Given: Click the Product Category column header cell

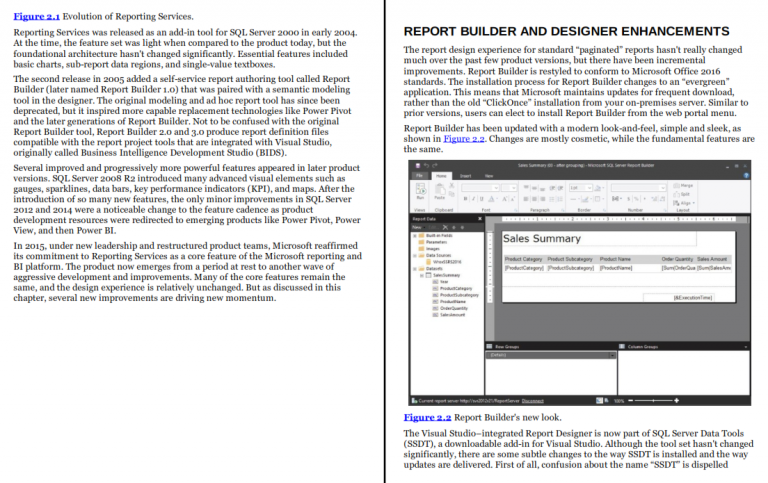Looking at the screenshot, I should tap(524, 259).
